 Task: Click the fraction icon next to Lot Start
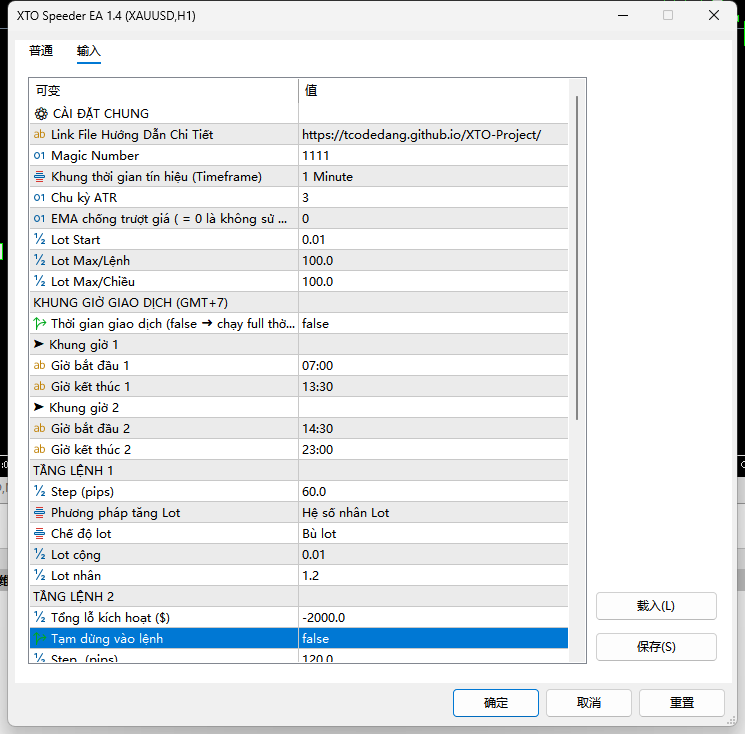pyautogui.click(x=39, y=239)
